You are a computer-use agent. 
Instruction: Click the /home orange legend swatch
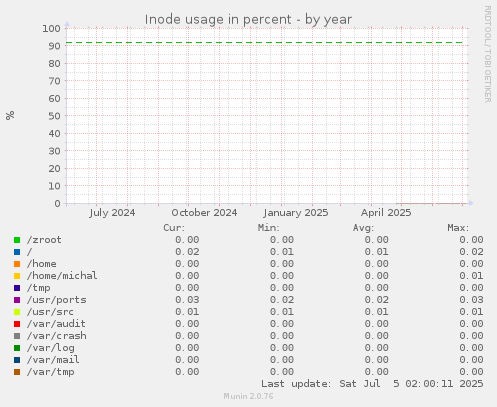(17, 264)
